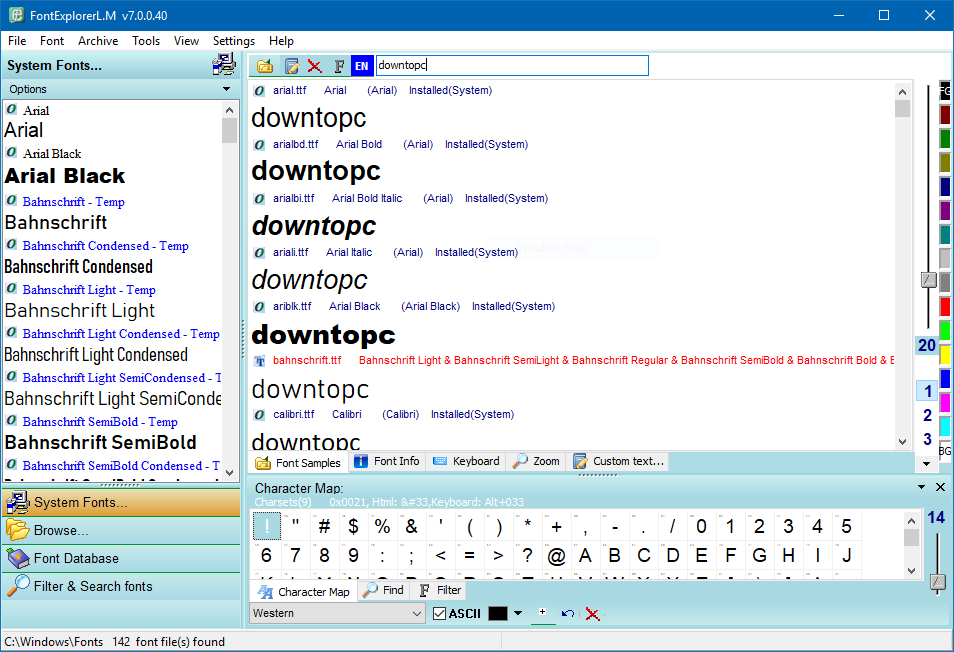Click the OpenType icon next to ariali.ttf
Viewport: 954px width, 652px height.
[x=259, y=252]
